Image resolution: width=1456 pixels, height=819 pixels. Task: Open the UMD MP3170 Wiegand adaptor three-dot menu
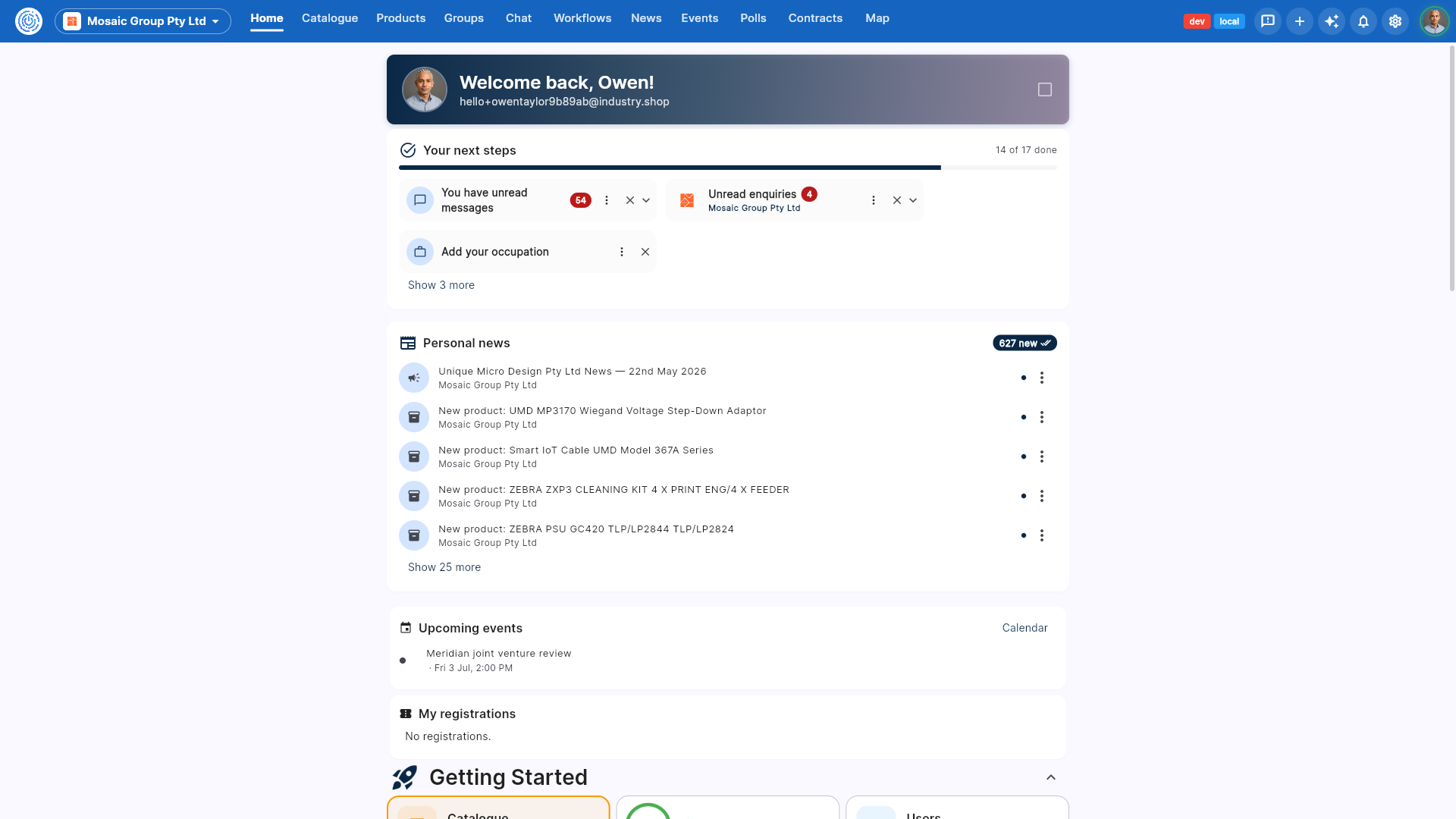tap(1042, 417)
